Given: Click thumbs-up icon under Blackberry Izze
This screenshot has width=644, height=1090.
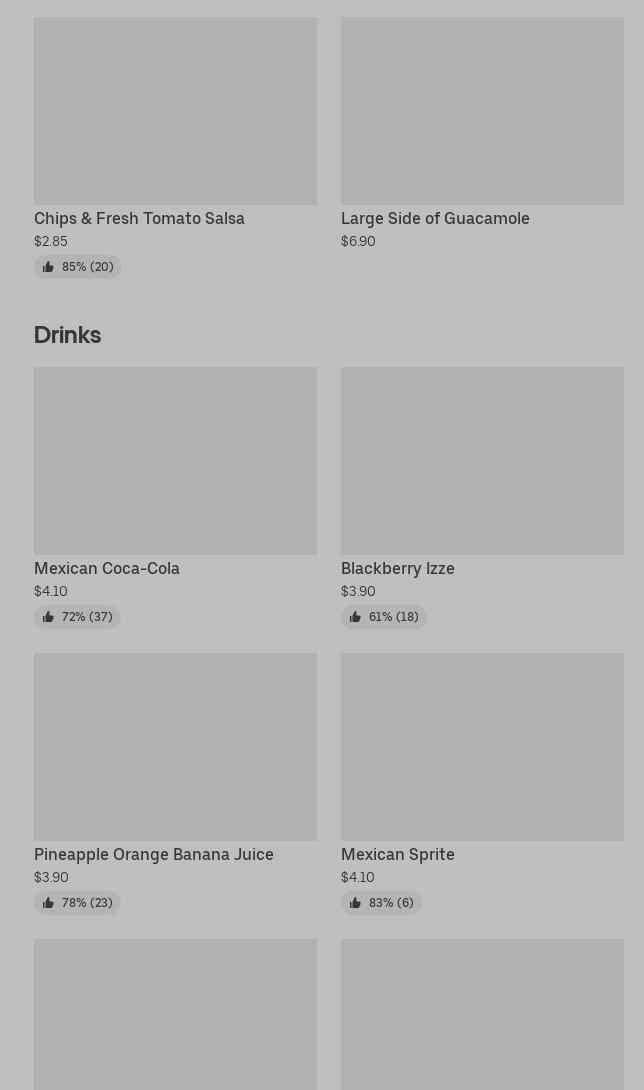Looking at the screenshot, I should click(355, 617).
